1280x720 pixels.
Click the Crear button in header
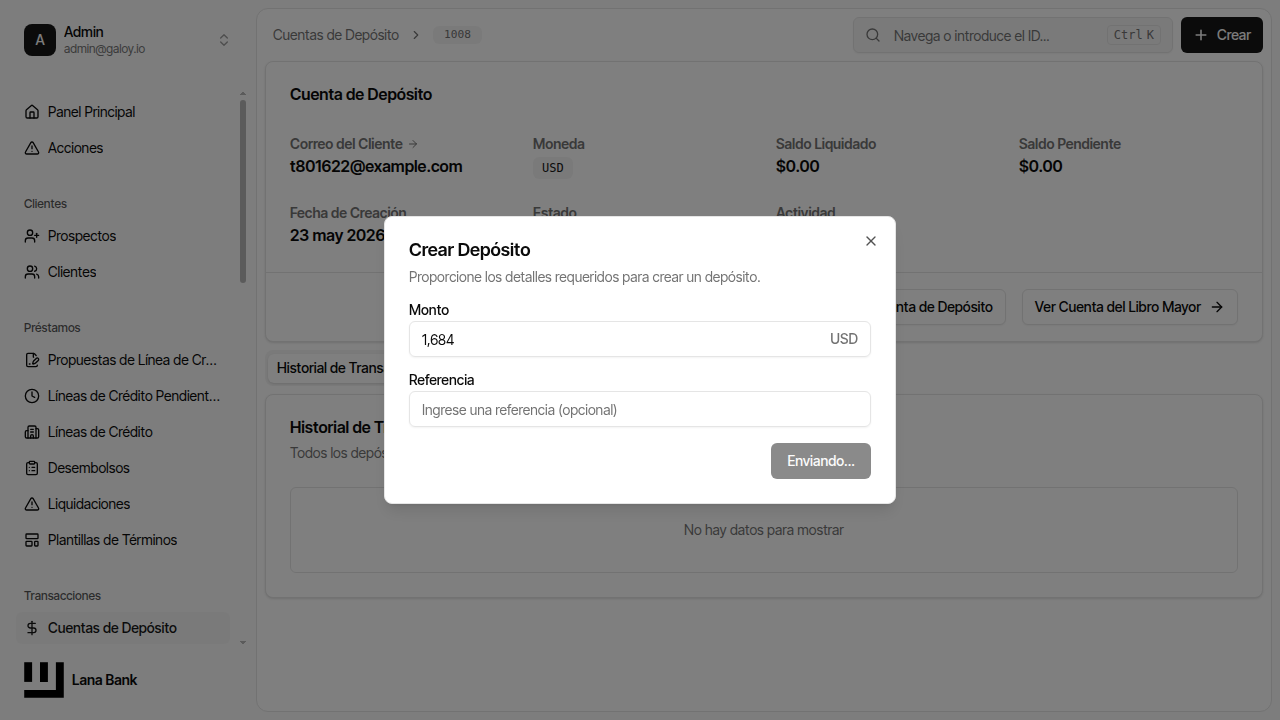[x=1222, y=35]
